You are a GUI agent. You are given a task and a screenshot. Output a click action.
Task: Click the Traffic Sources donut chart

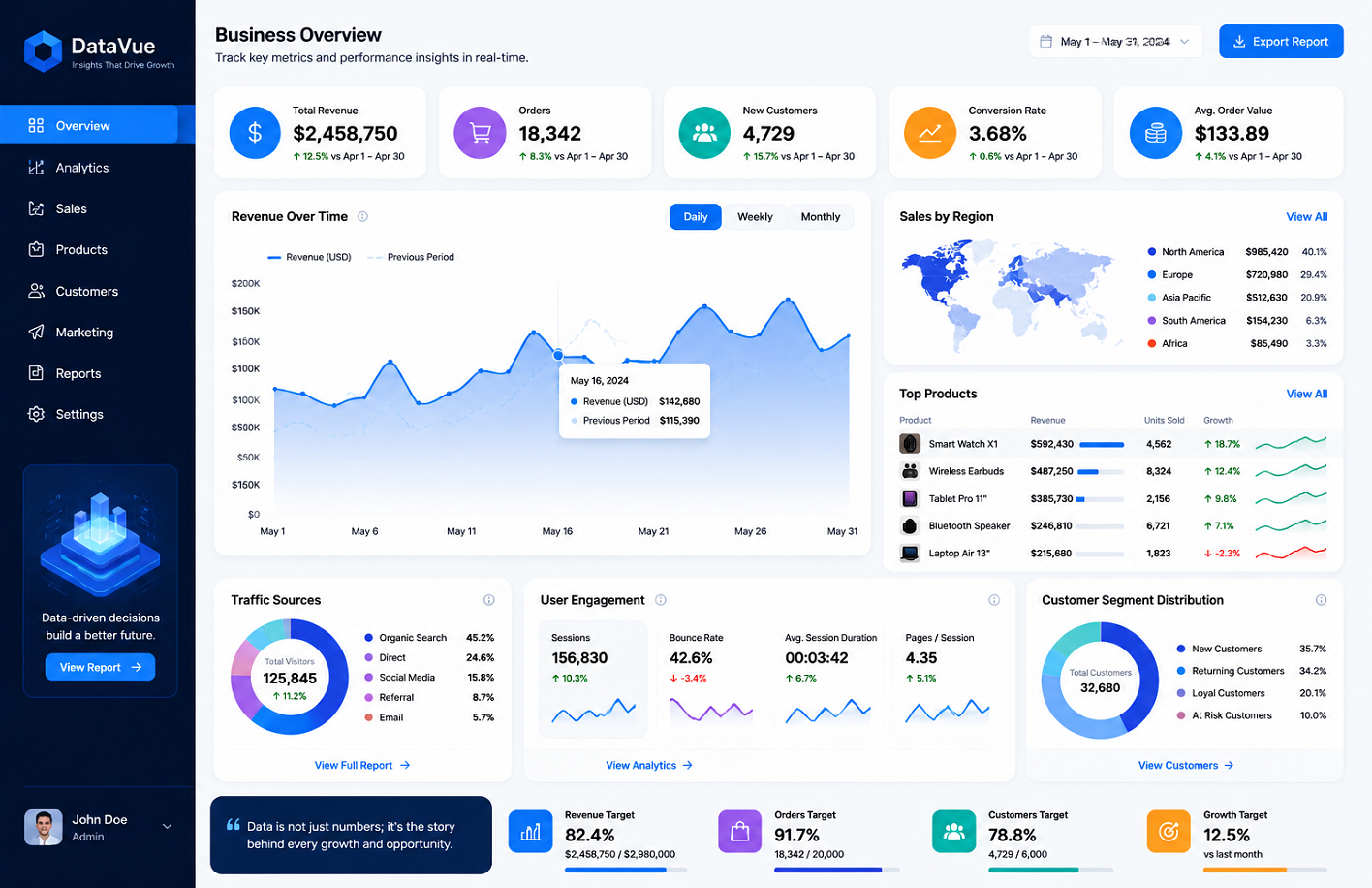[289, 677]
